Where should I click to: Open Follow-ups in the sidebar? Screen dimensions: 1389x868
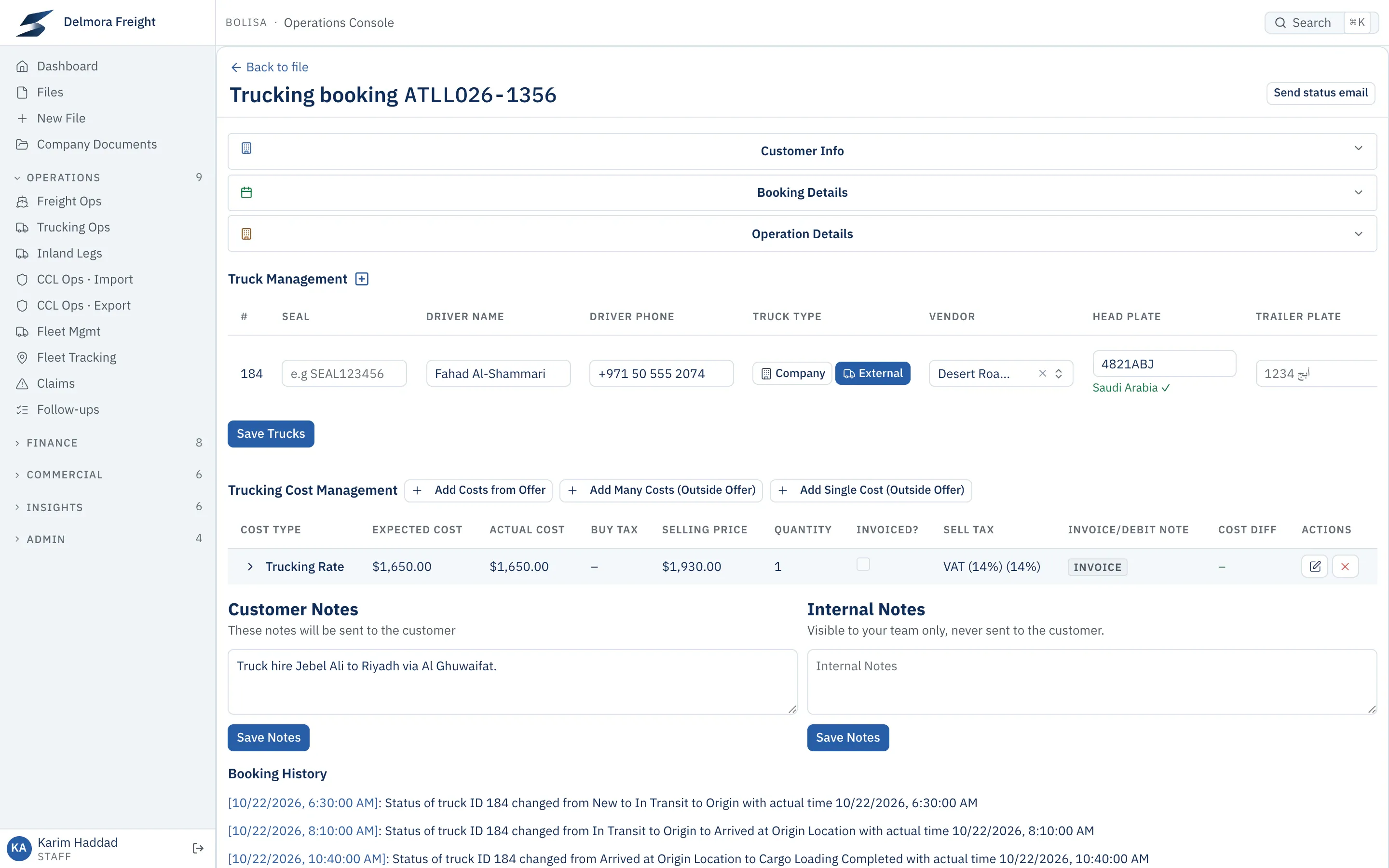pyautogui.click(x=108, y=409)
